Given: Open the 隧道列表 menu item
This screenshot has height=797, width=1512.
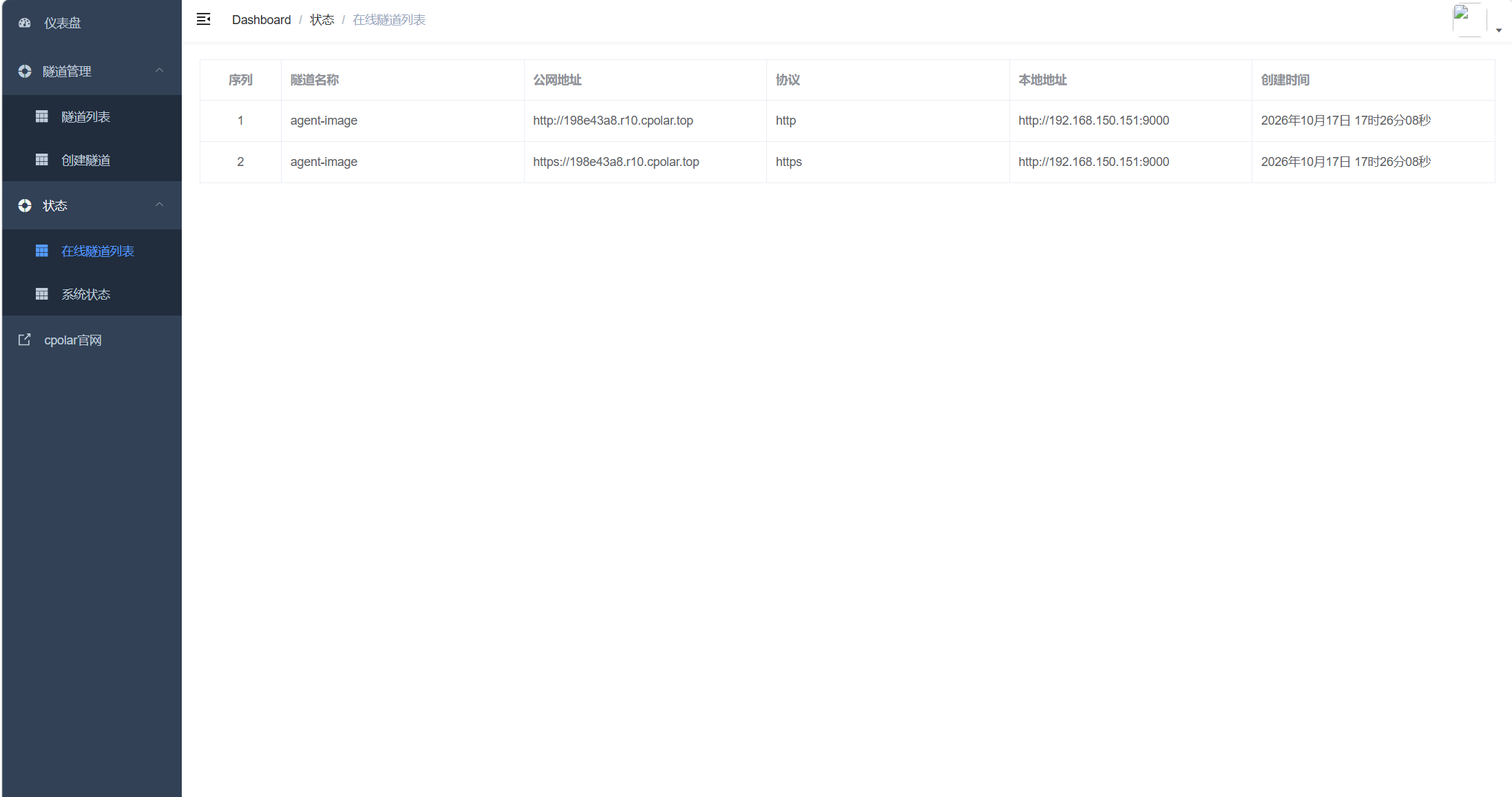Looking at the screenshot, I should coord(92,116).
